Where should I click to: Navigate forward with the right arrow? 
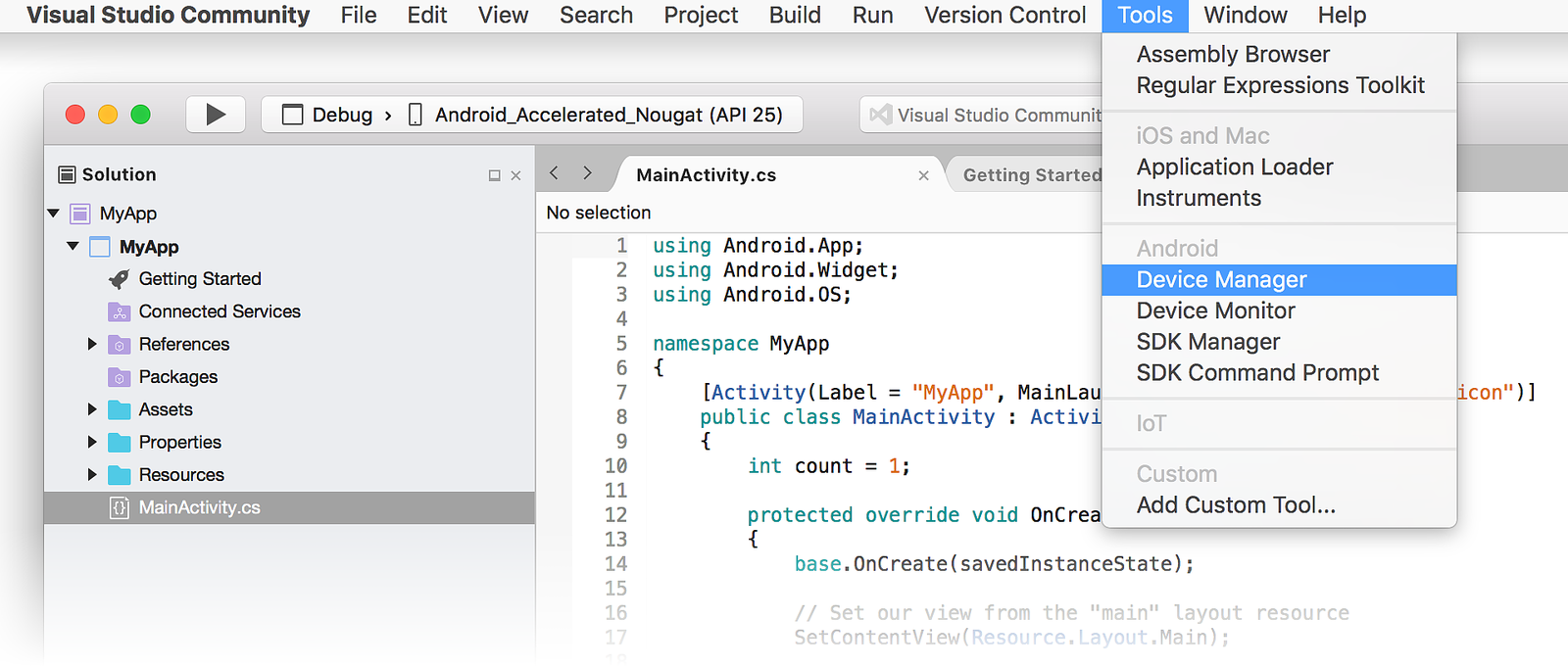pyautogui.click(x=587, y=173)
